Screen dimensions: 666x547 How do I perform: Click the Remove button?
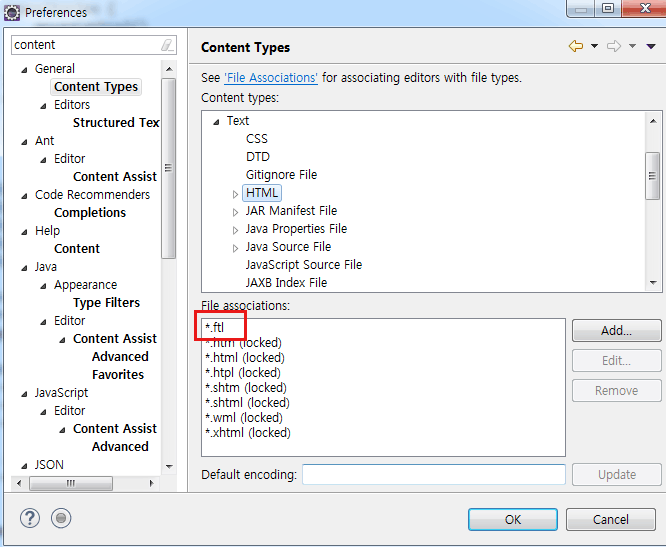[616, 391]
